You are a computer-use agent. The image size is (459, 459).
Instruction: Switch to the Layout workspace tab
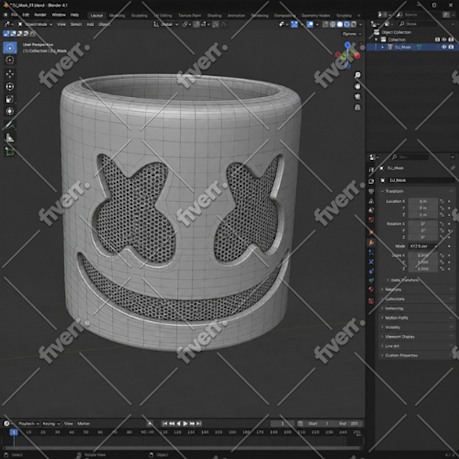click(x=97, y=15)
